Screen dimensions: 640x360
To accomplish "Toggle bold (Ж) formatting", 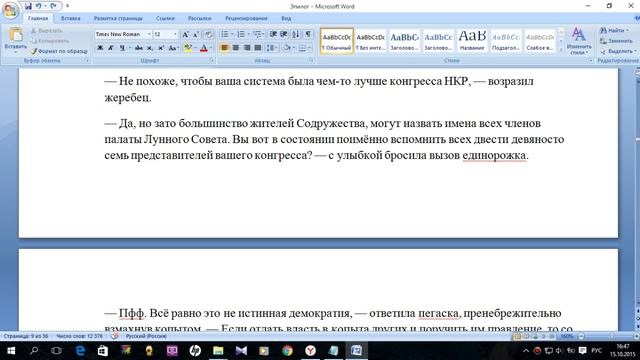I will tap(100, 48).
